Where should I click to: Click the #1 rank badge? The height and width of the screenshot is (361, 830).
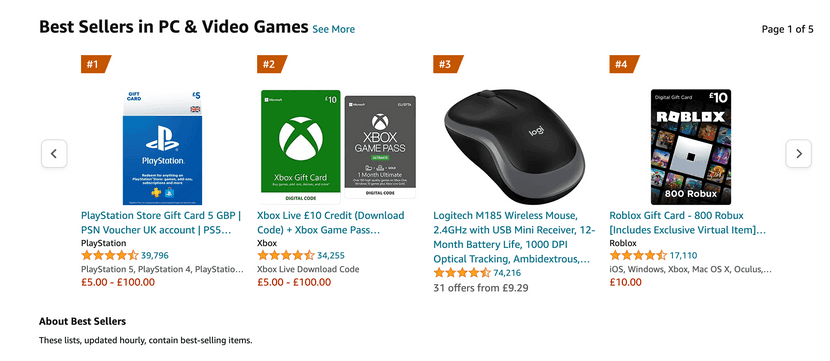coord(96,64)
